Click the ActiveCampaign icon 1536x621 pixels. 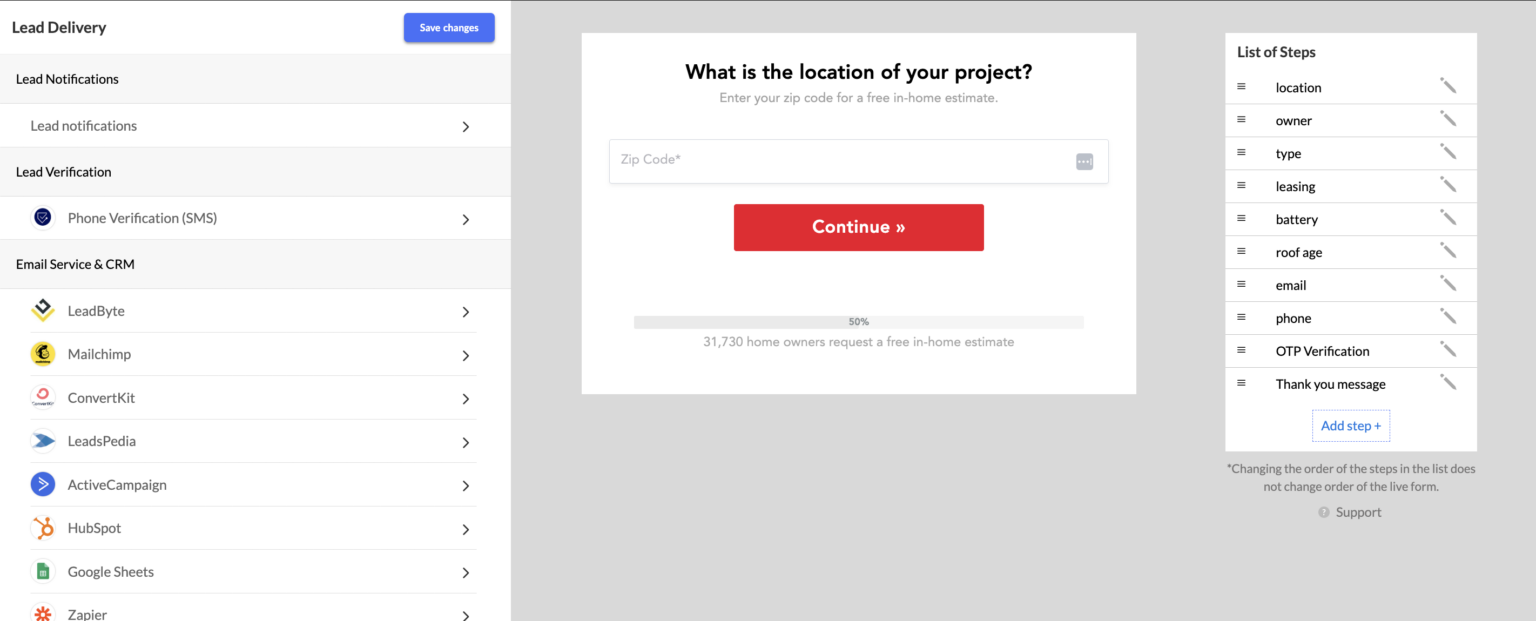(43, 484)
